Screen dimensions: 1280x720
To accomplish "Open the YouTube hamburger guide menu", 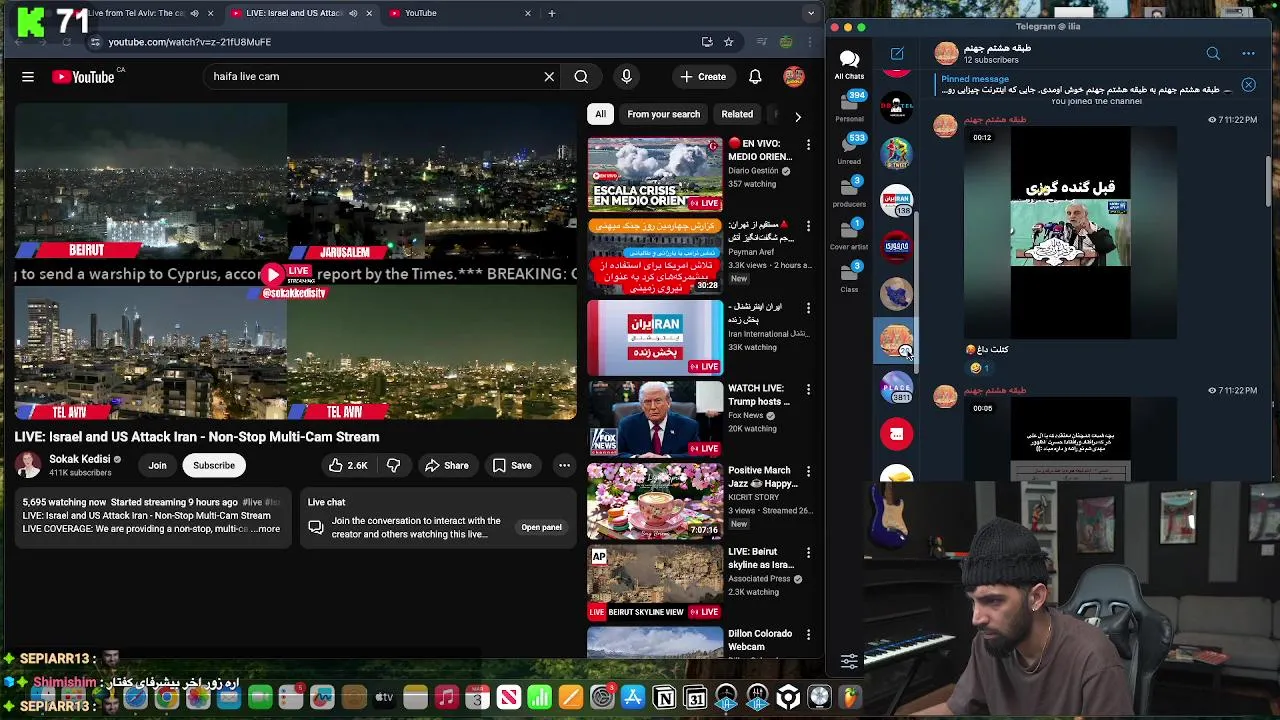I will pos(28,76).
